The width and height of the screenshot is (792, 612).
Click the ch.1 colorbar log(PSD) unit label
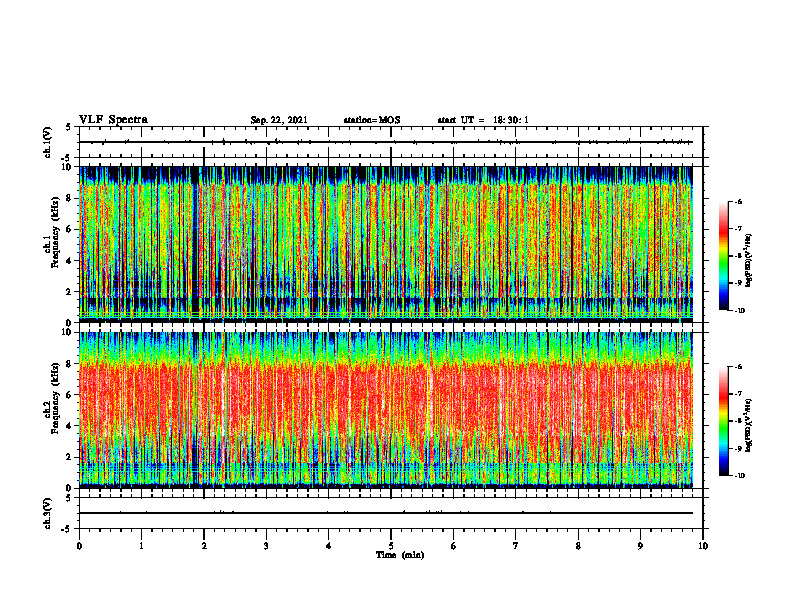[749, 260]
